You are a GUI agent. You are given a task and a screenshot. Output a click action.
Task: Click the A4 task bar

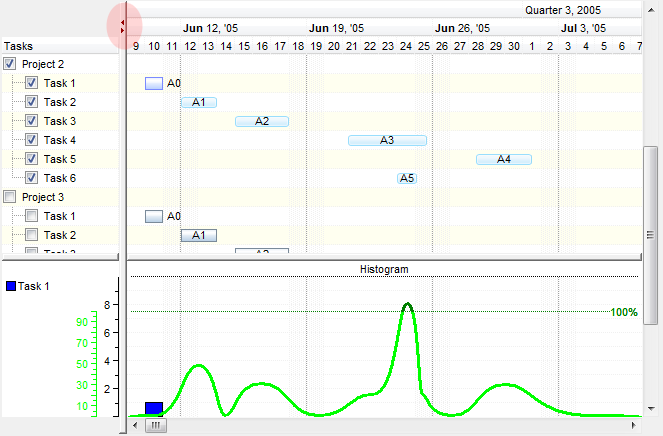click(x=503, y=159)
